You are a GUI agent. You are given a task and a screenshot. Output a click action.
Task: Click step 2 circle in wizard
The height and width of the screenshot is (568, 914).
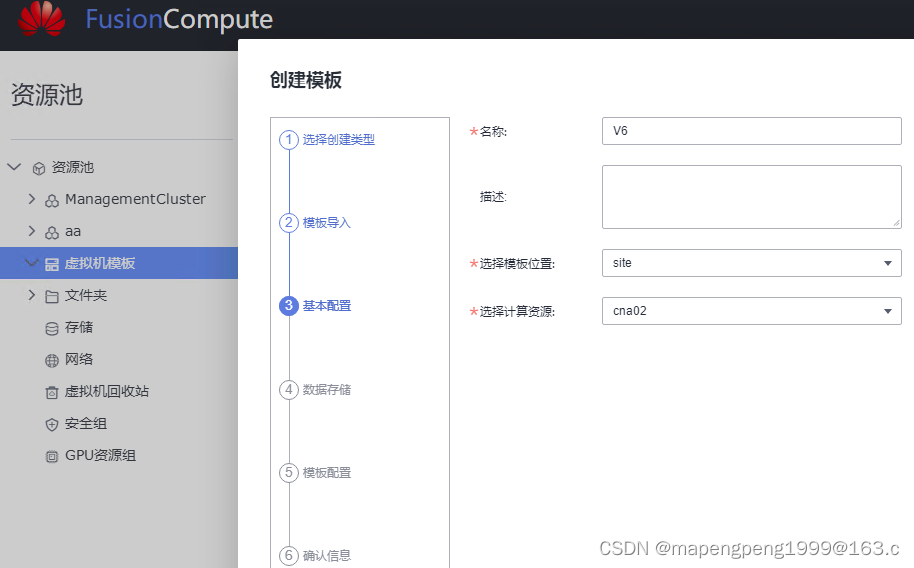(x=289, y=223)
